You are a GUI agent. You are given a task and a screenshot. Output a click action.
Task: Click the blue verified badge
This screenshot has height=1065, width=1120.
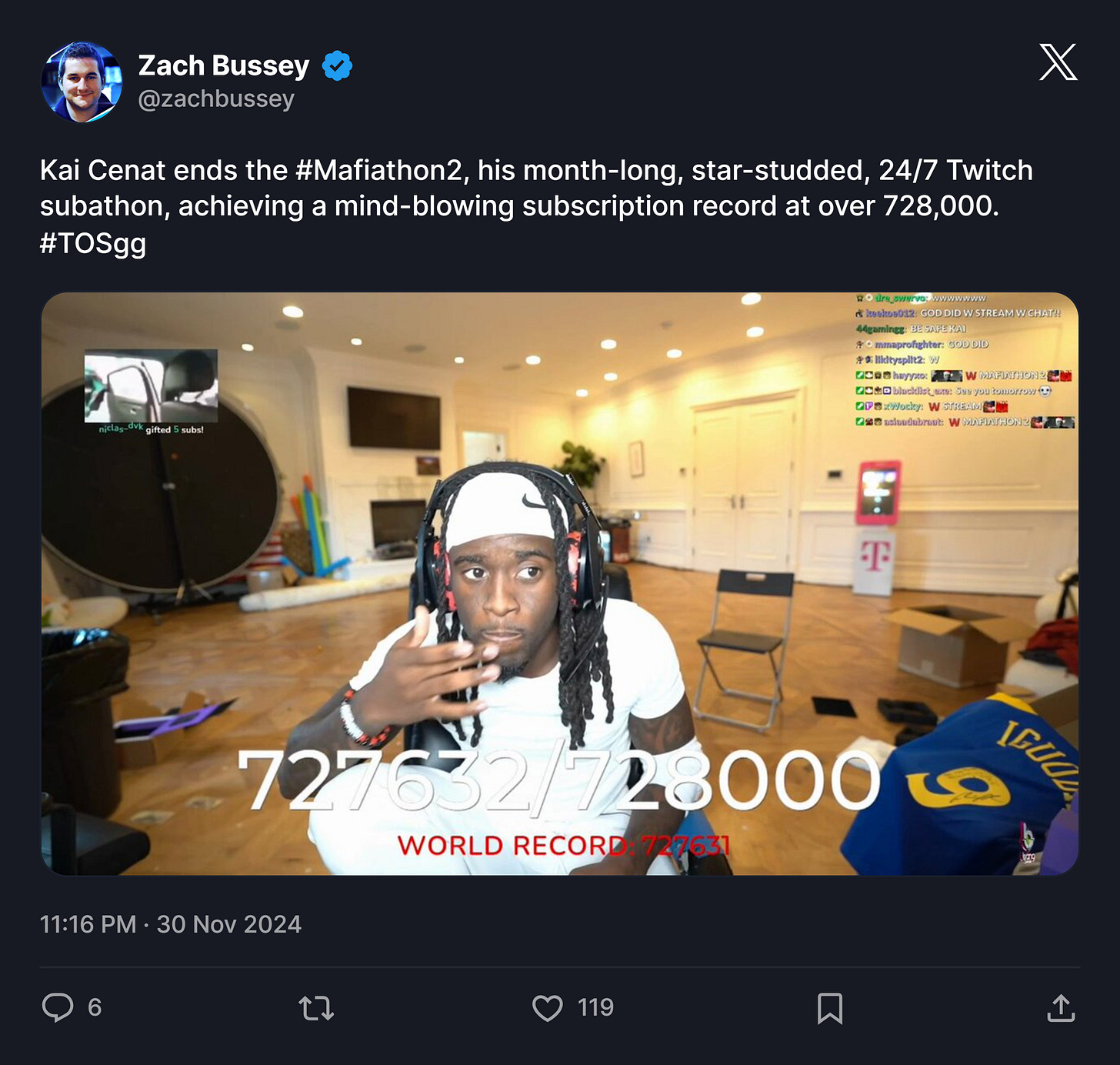(337, 65)
